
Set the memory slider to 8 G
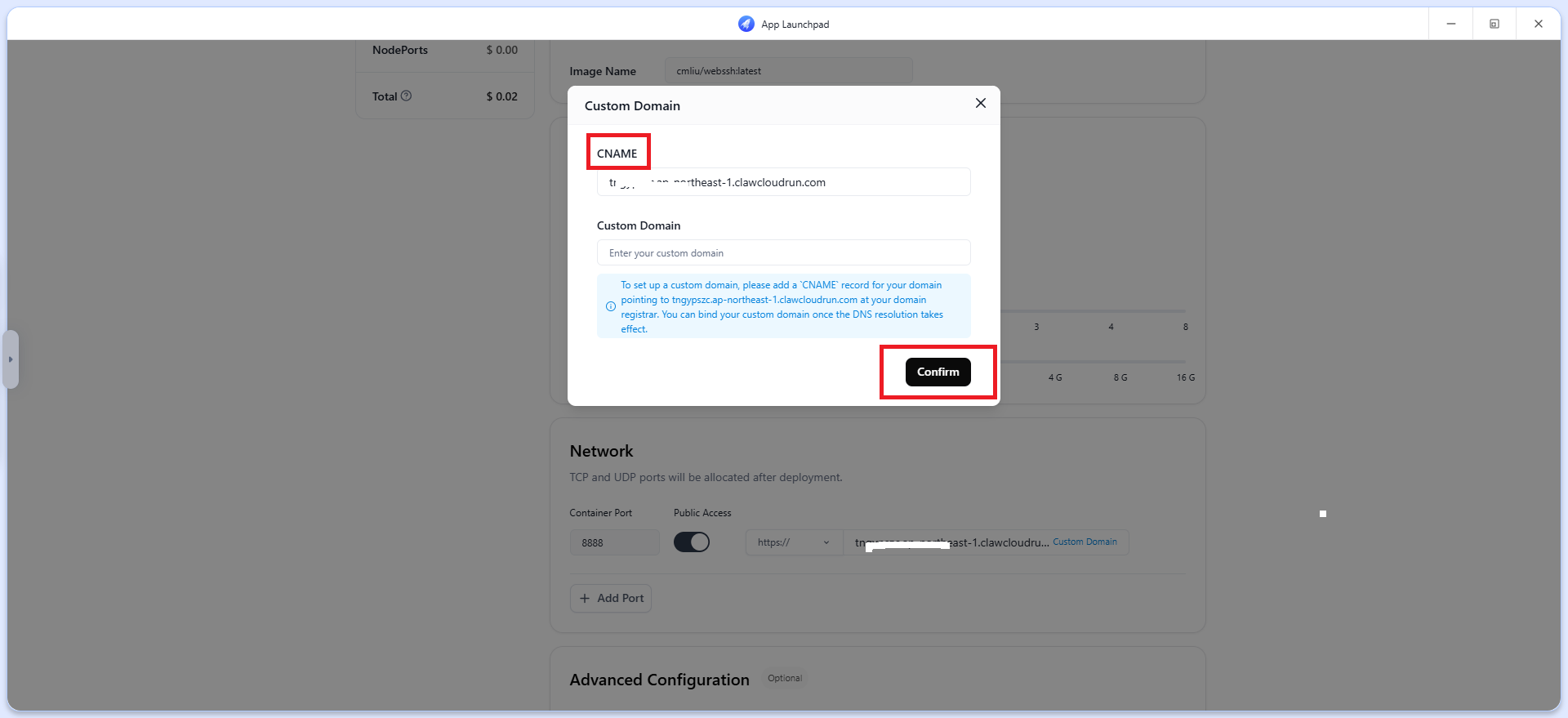click(1120, 362)
